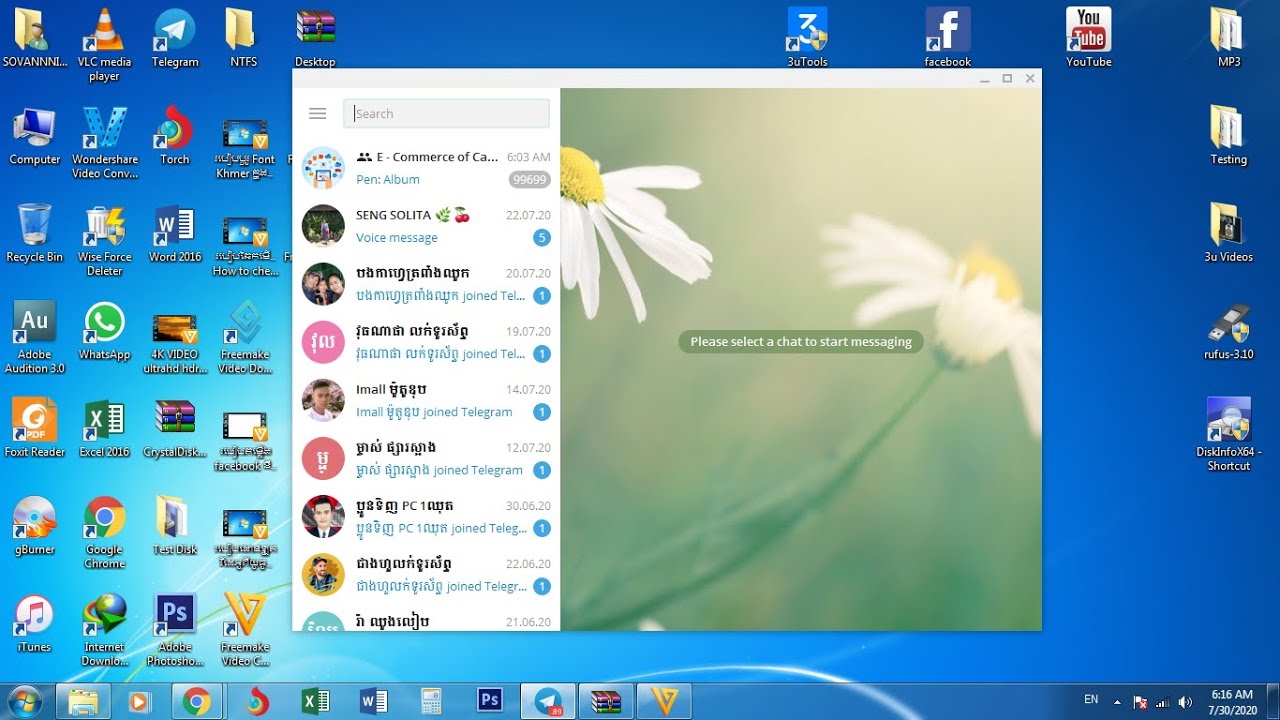This screenshot has height=720, width=1280.
Task: Click SENG SOLITA unread badge 5
Action: pos(541,238)
